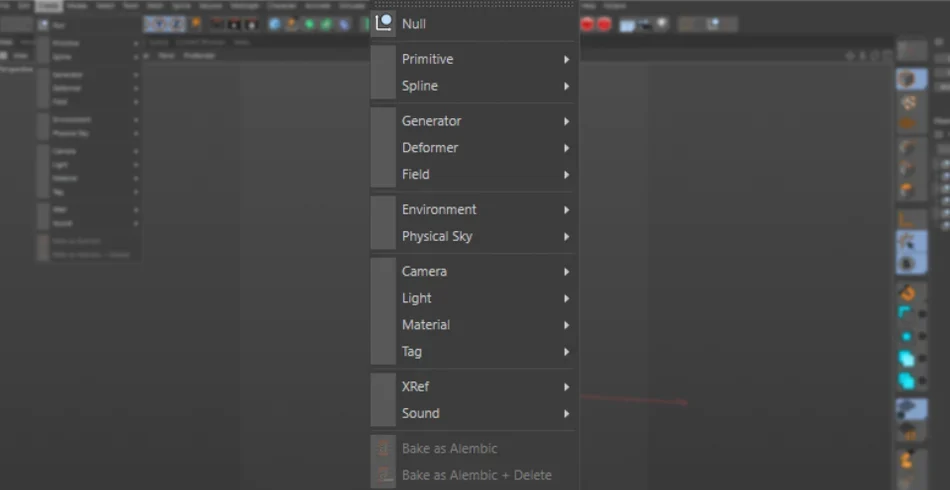Image resolution: width=950 pixels, height=490 pixels.
Task: Open the Sound menu entry
Action: (x=473, y=413)
